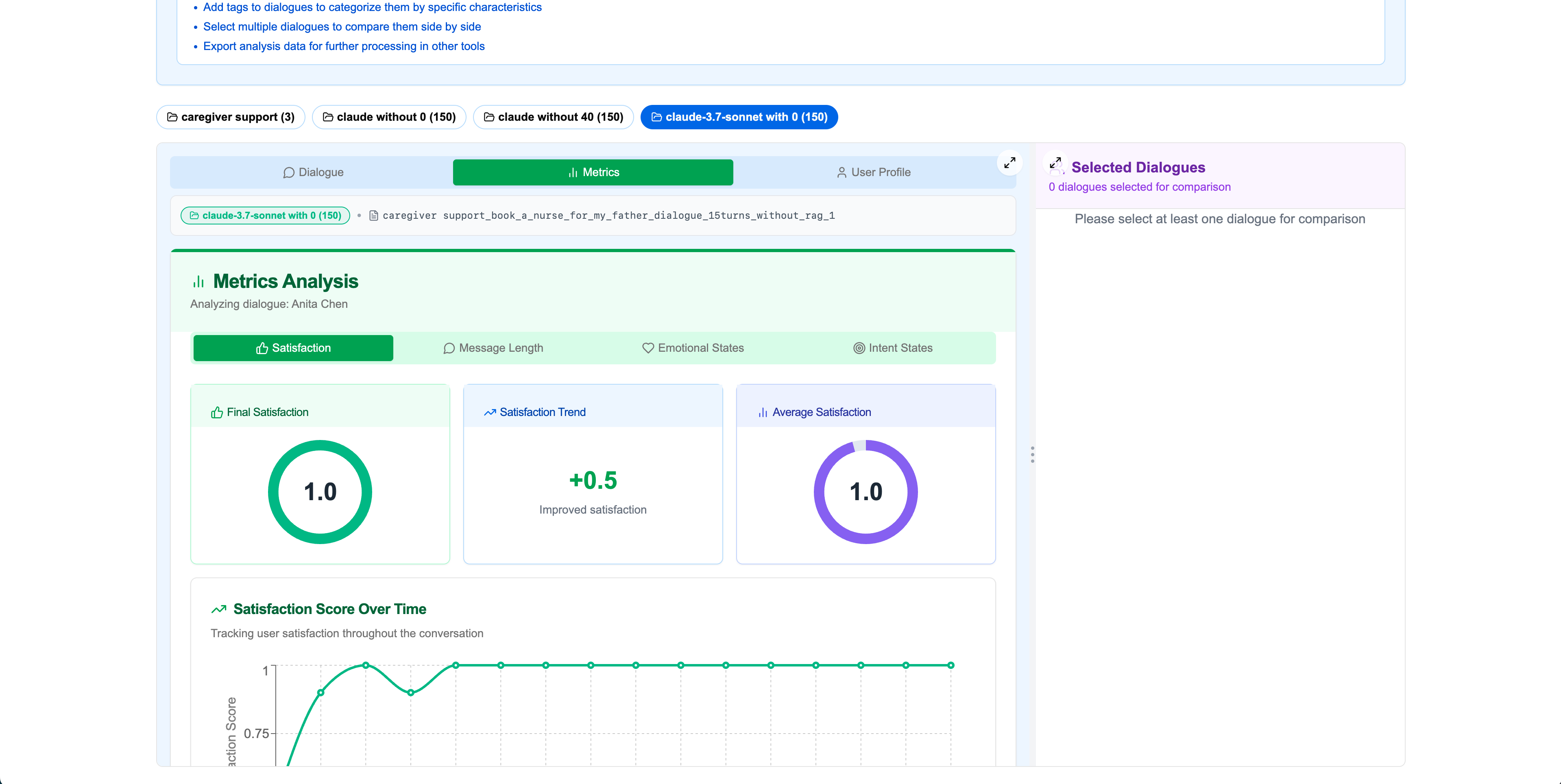This screenshot has width=1561, height=784.
Task: Expand the dialogue panel with arrows icon
Action: [1009, 162]
